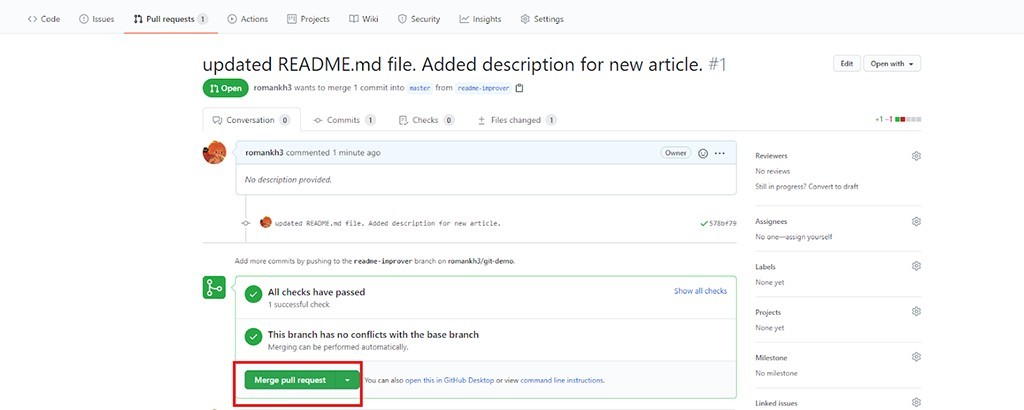Open commit hash 578bf79 link
Screen dimensions: 1024x410
(x=722, y=223)
